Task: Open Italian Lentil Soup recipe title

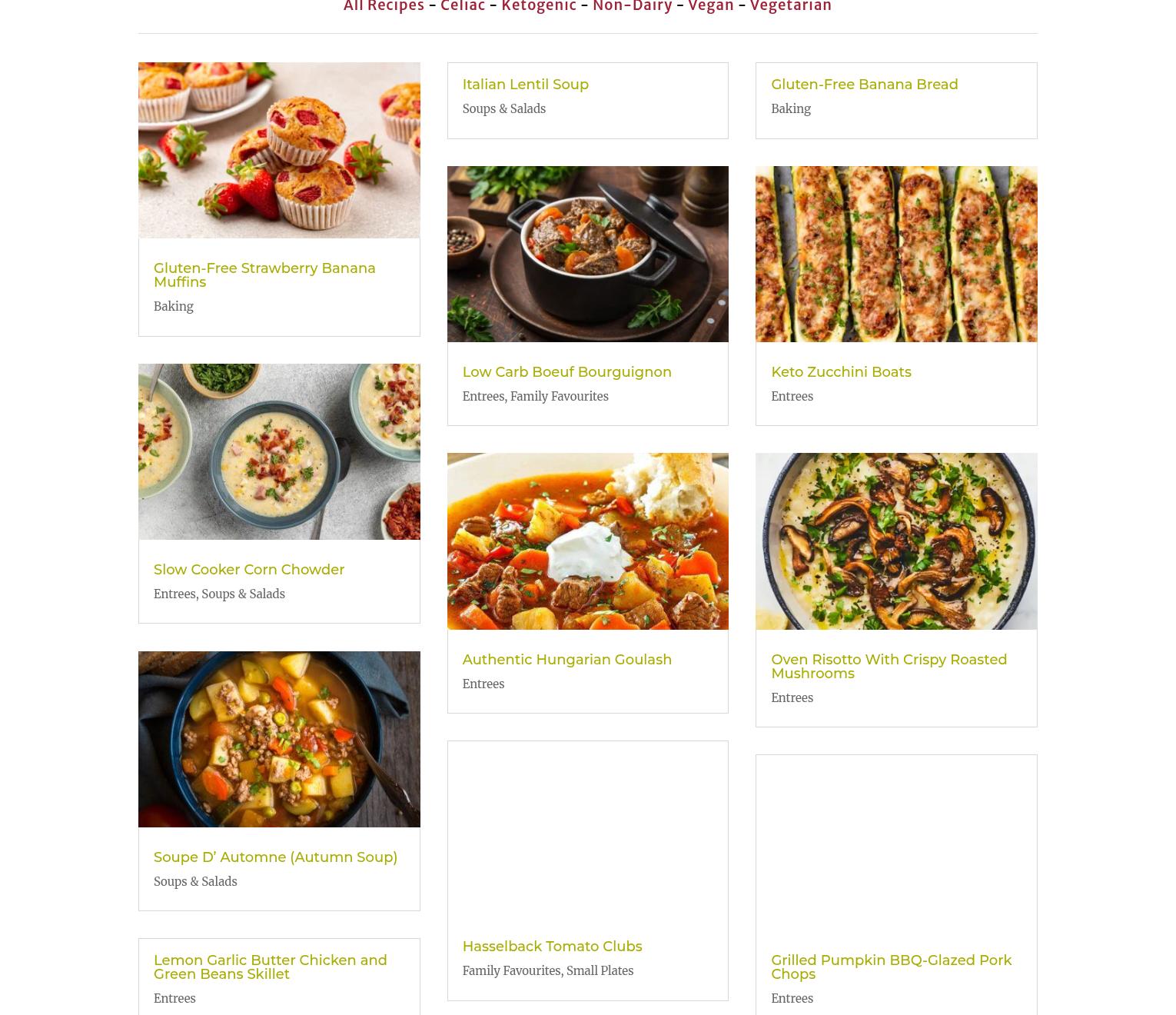Action: pyautogui.click(x=526, y=85)
